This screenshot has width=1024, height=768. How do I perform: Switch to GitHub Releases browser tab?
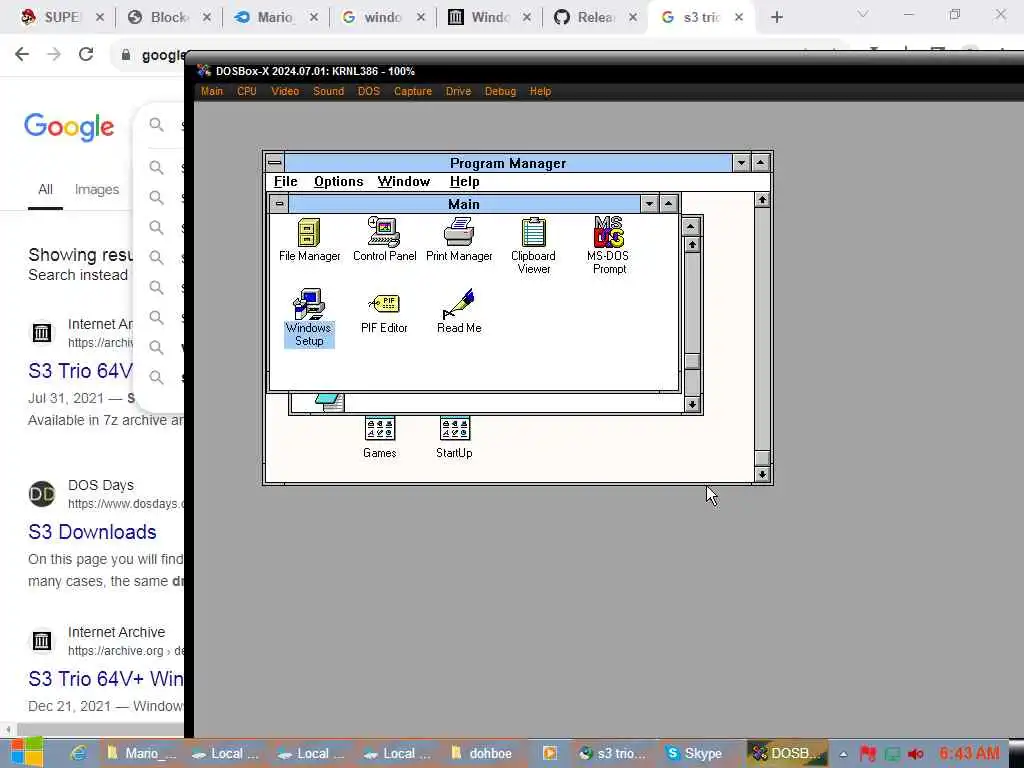coord(596,17)
